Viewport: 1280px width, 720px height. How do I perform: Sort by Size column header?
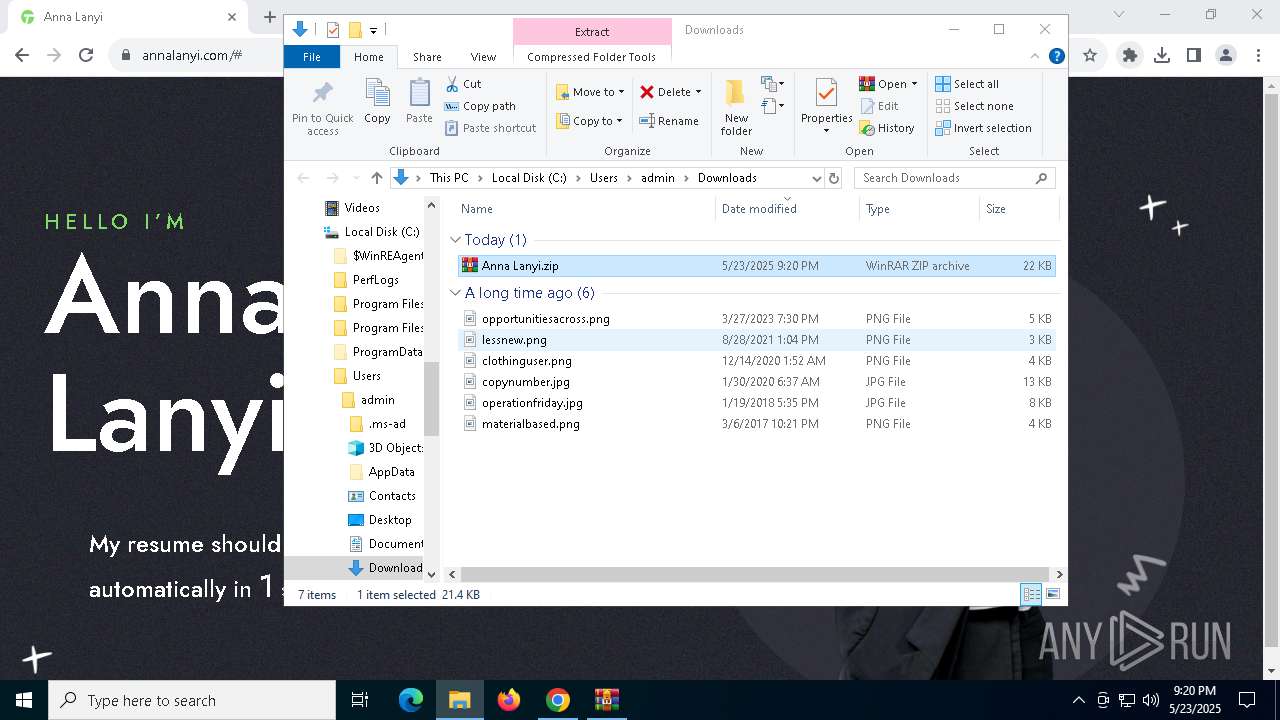click(1018, 209)
